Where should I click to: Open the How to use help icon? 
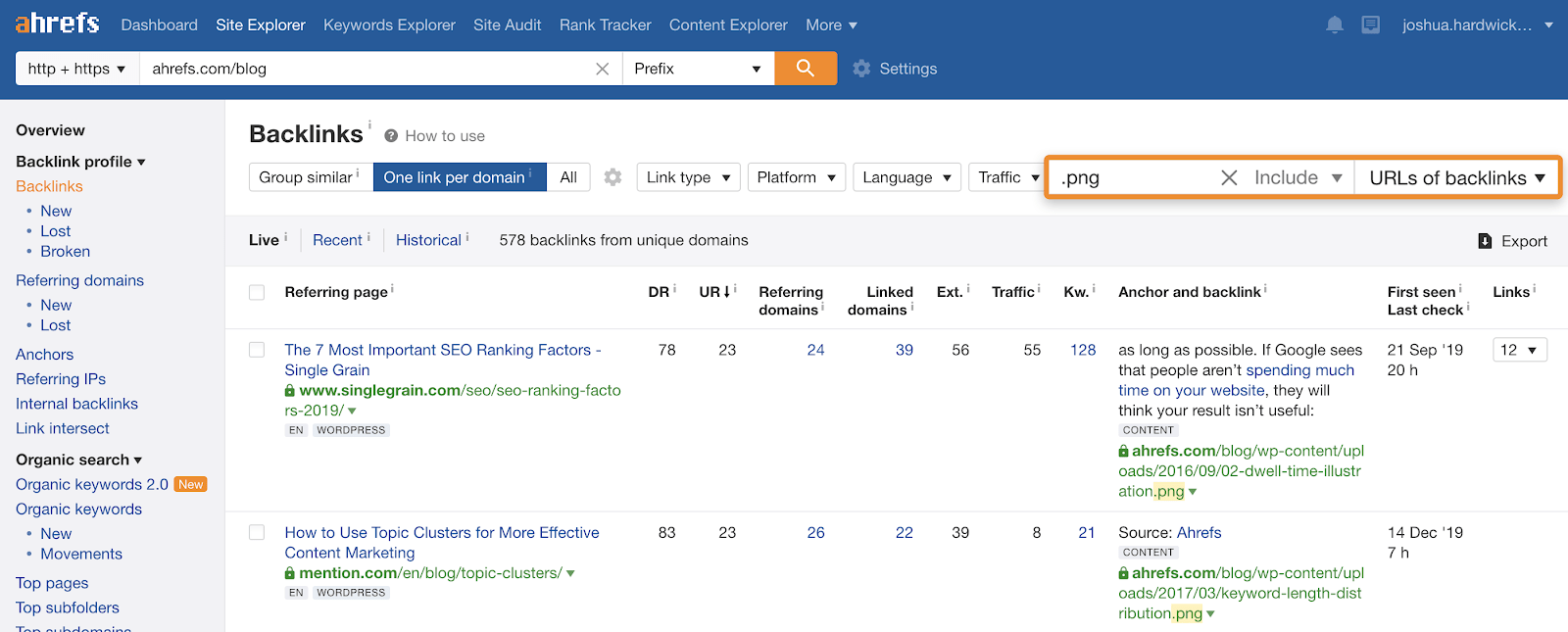(391, 136)
